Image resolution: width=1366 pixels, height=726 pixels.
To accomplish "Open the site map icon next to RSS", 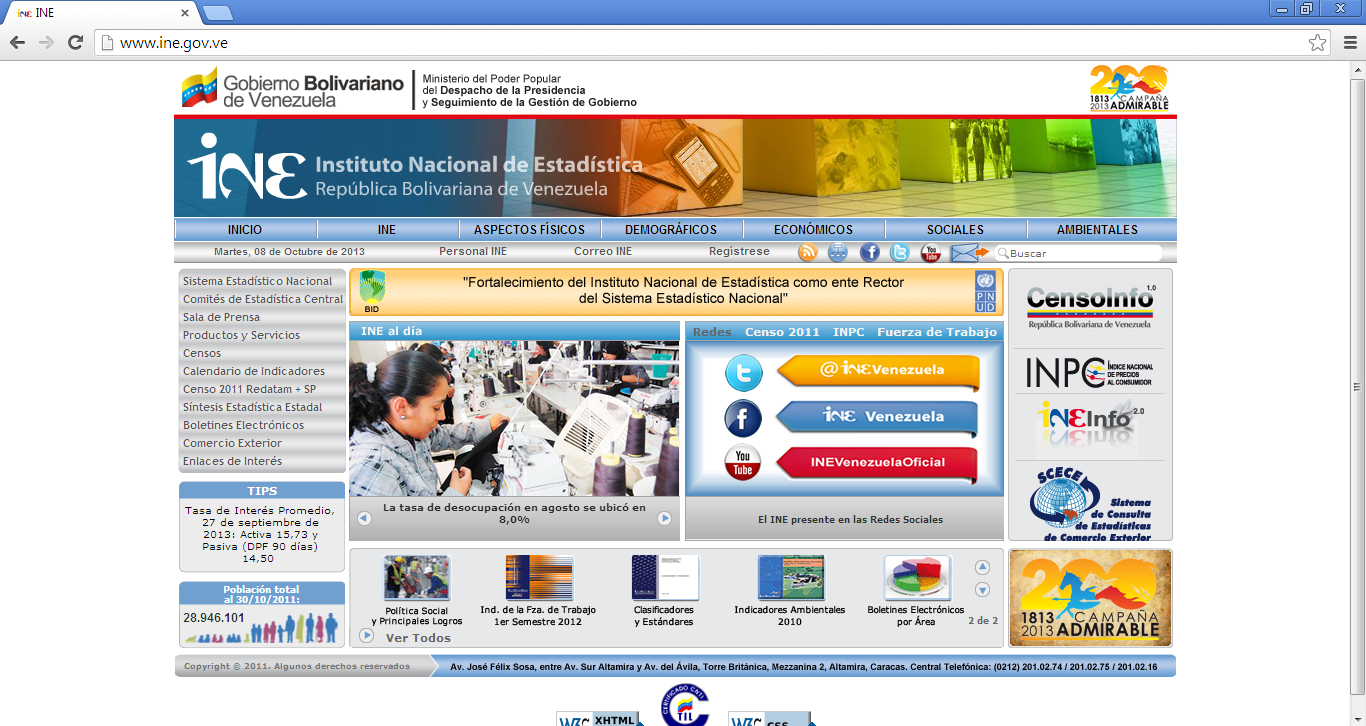I will point(838,253).
